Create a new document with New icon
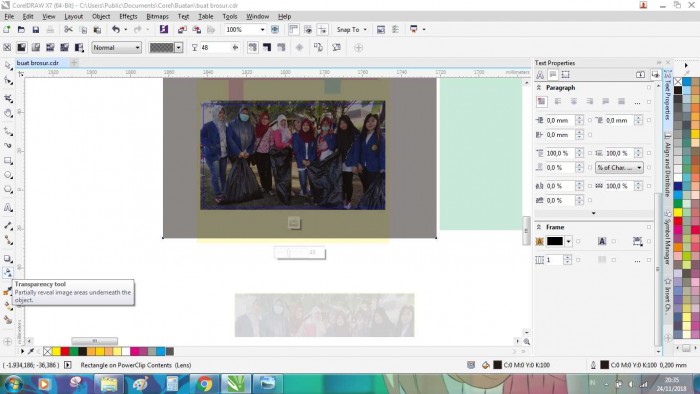700x394 pixels. (x=7, y=29)
